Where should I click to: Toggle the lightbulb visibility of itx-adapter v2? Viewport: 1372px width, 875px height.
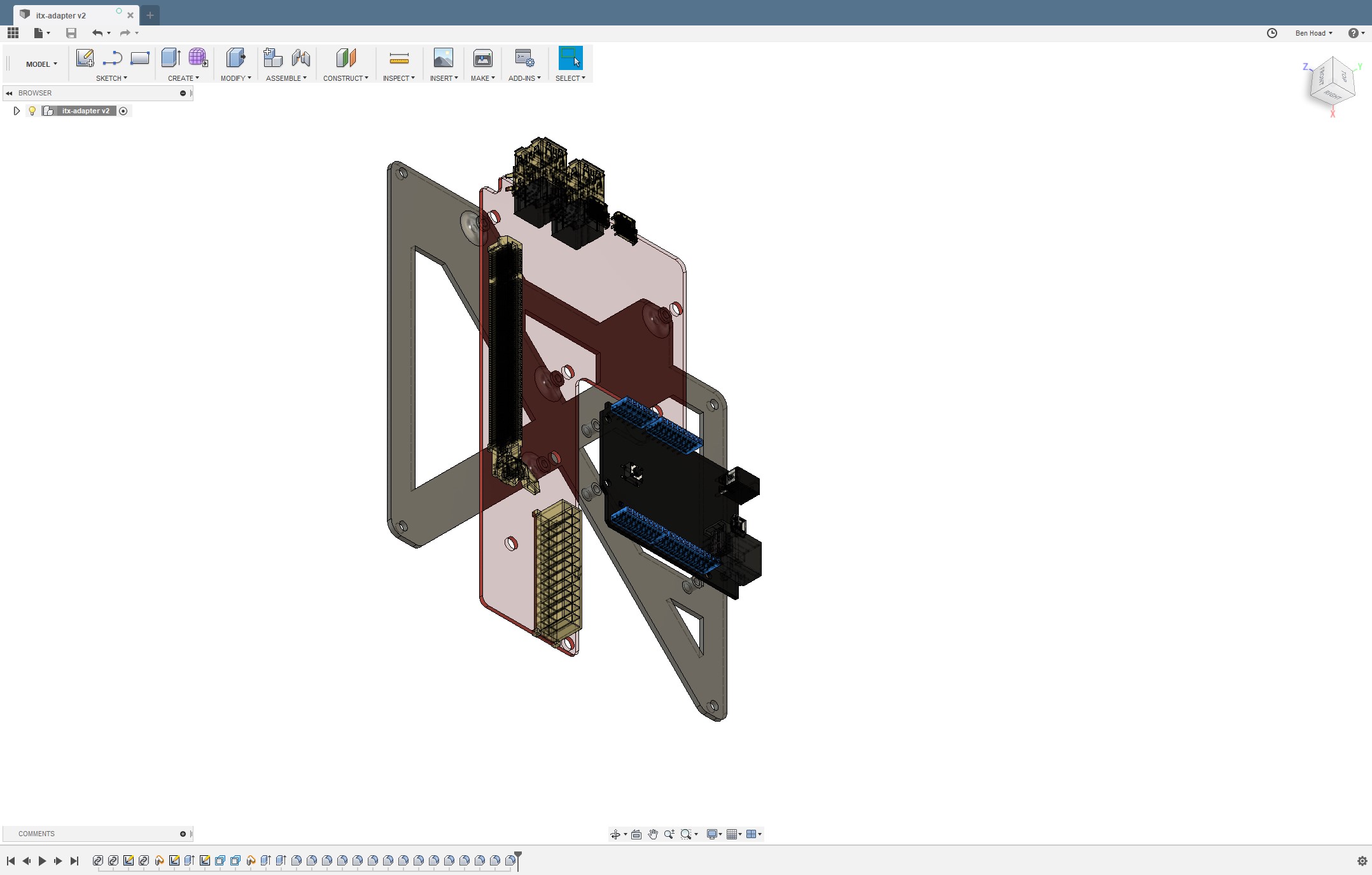(32, 111)
